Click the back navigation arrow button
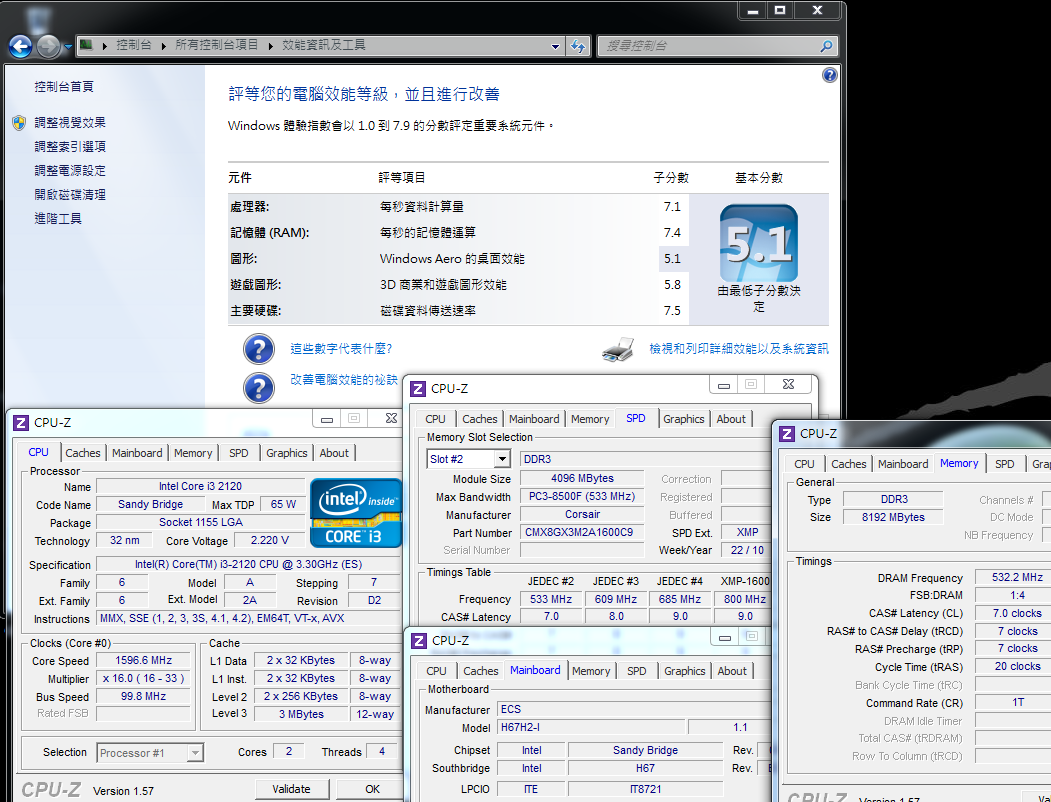Screen dimensions: 1051x802 coord(20,46)
